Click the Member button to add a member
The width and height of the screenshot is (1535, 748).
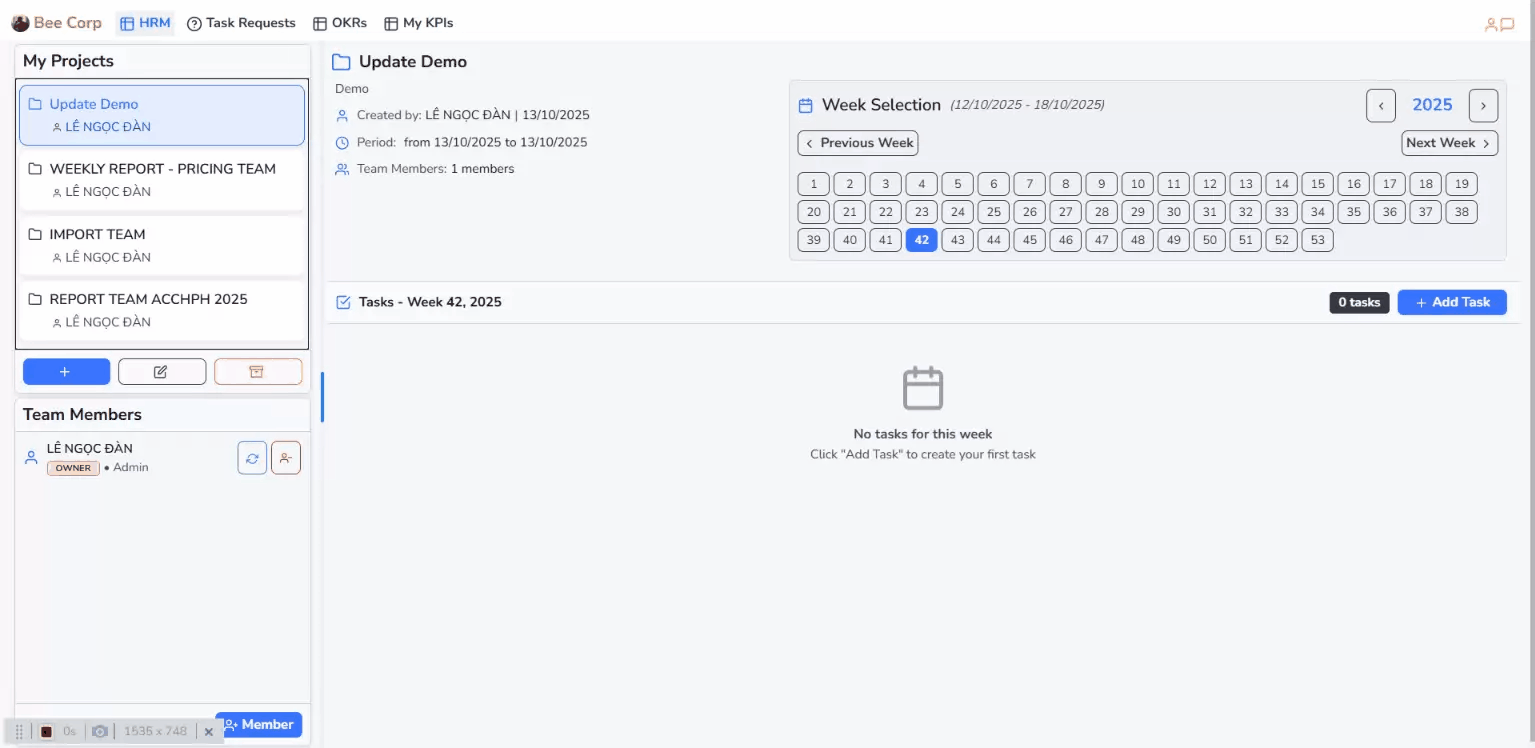(258, 724)
